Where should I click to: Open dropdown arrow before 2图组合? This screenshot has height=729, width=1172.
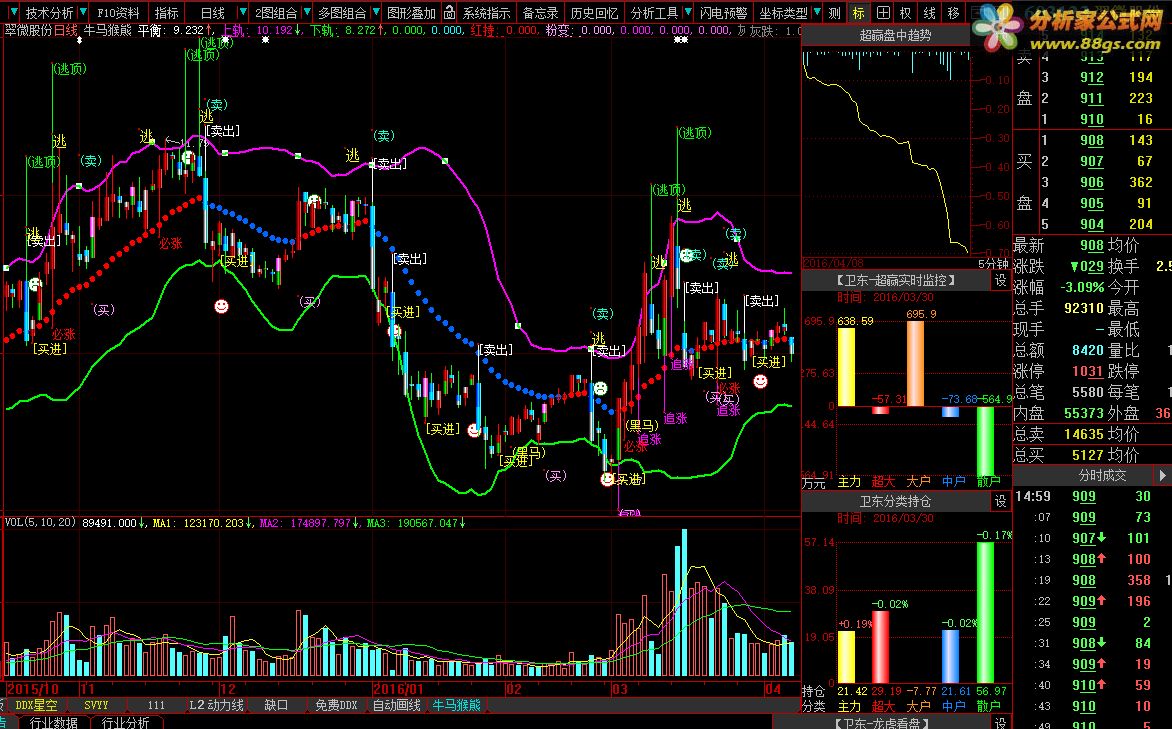tap(242, 13)
